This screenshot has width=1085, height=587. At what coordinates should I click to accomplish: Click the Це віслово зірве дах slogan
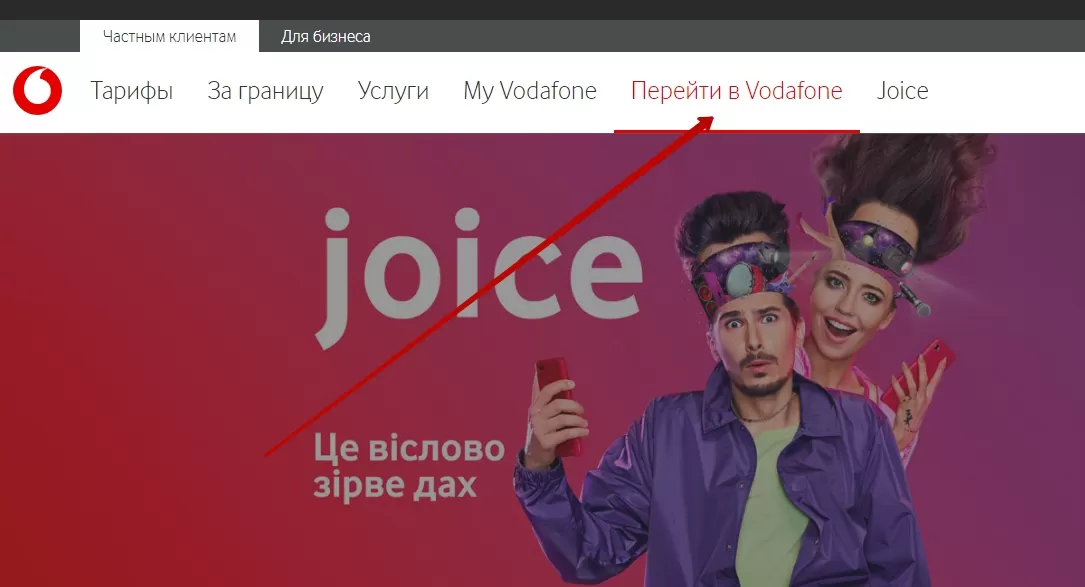(409, 466)
